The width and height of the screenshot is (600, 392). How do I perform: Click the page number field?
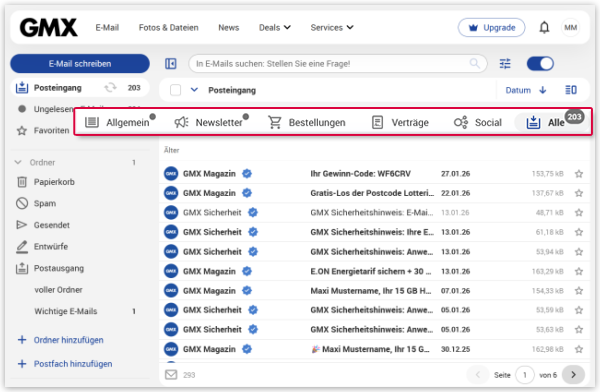coord(525,375)
